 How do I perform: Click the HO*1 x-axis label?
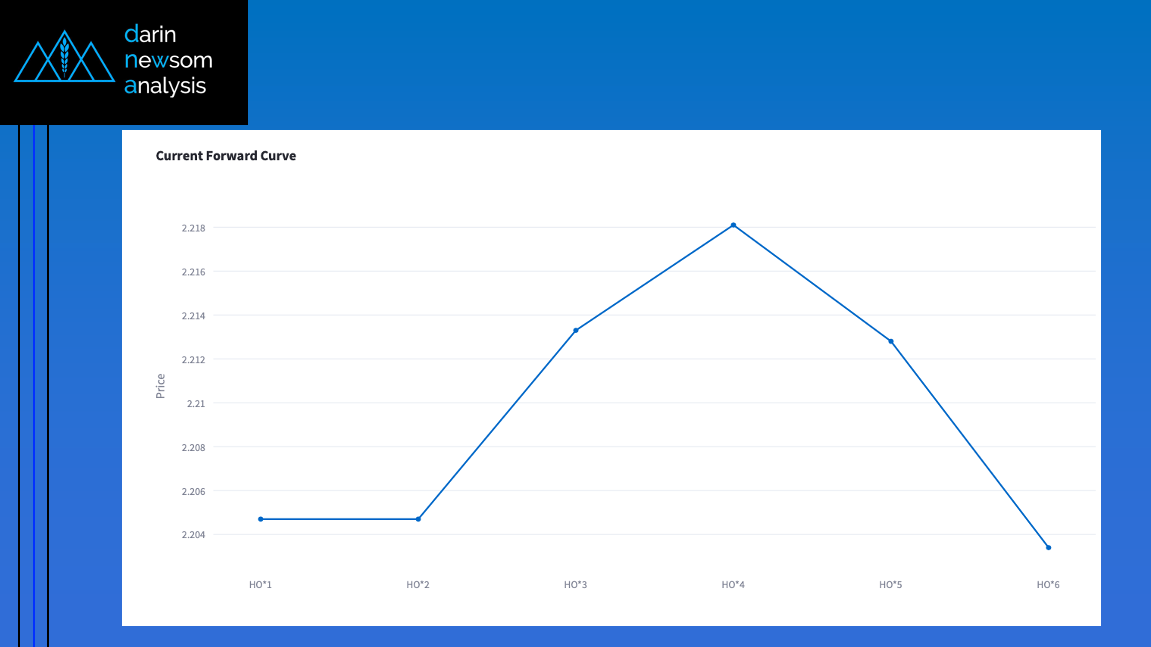261,584
